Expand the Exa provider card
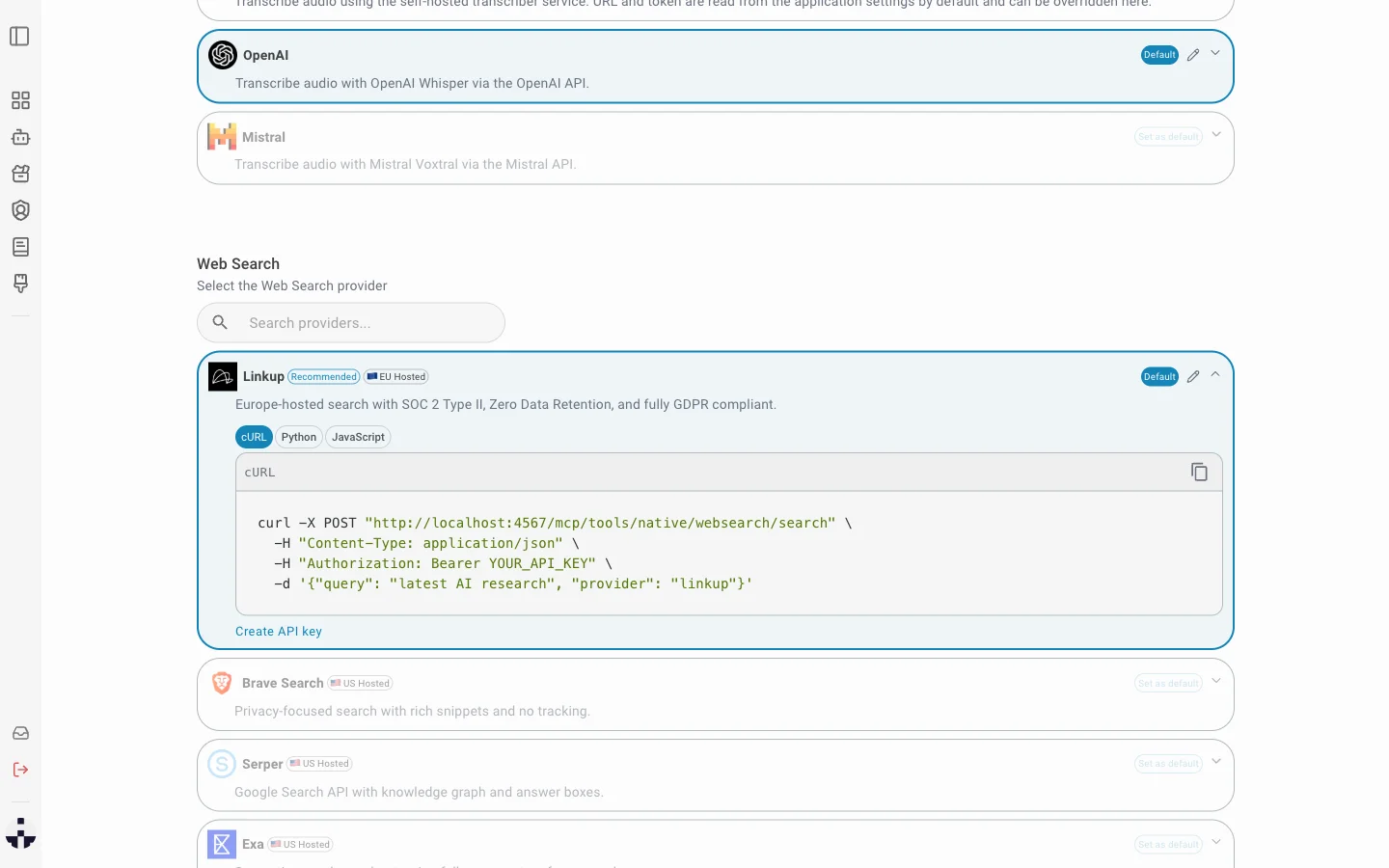The image size is (1389, 868). (x=1215, y=842)
